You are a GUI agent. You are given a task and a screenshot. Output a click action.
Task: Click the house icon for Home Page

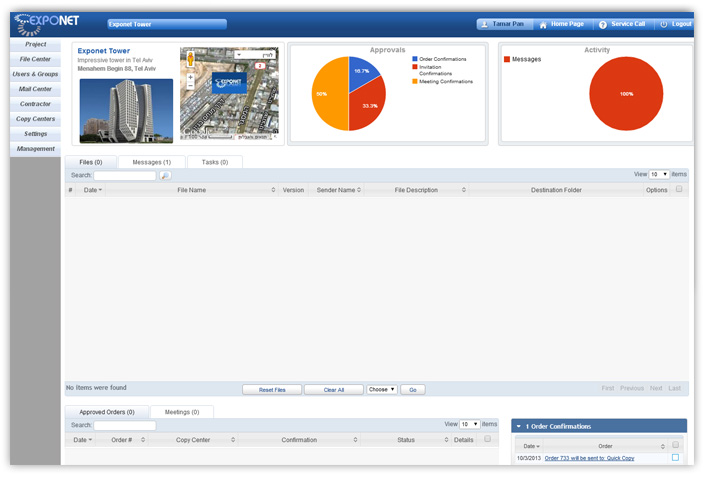pyautogui.click(x=543, y=25)
